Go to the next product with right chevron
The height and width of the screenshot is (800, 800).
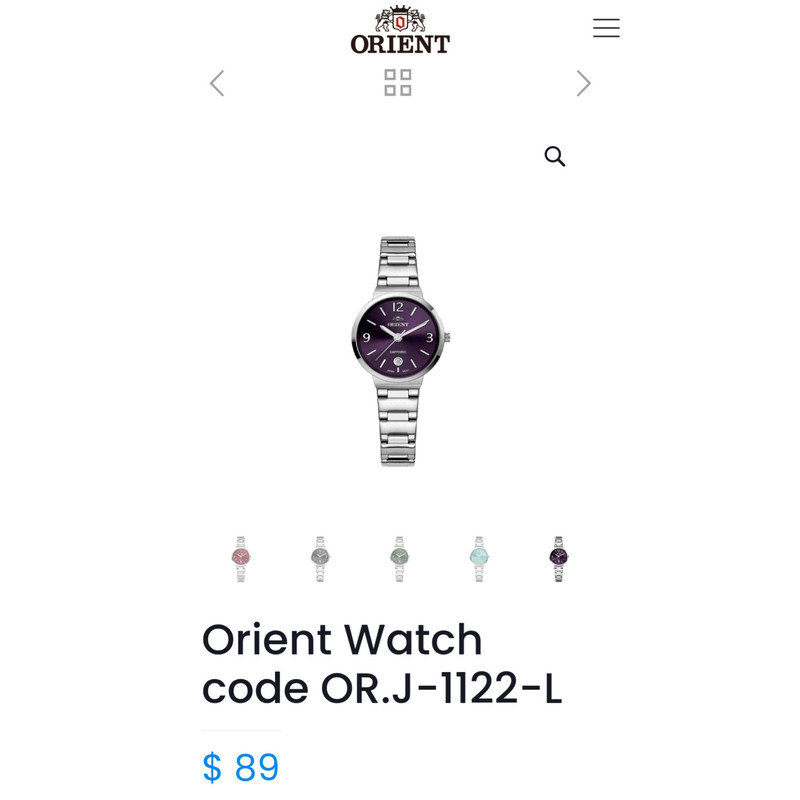[x=584, y=83]
